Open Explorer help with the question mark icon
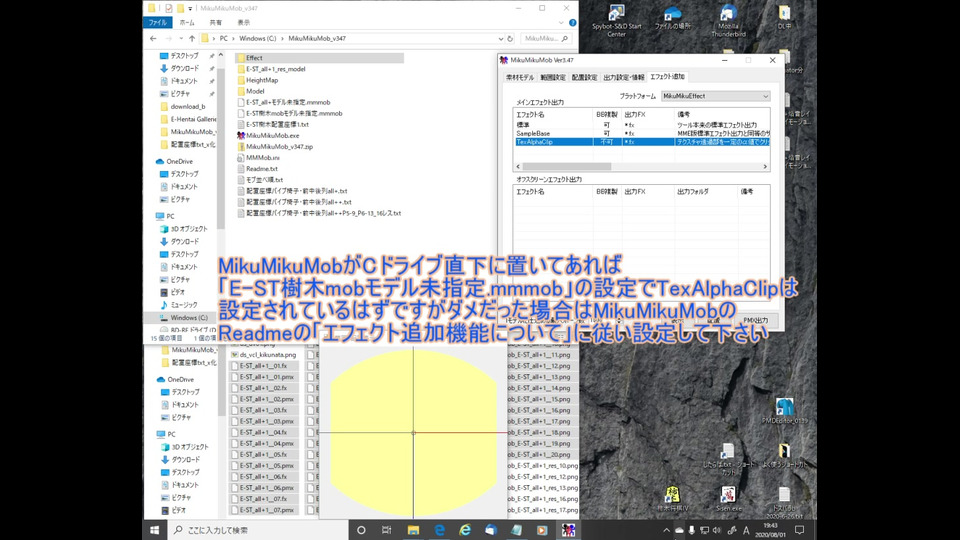The image size is (960, 540). [572, 23]
